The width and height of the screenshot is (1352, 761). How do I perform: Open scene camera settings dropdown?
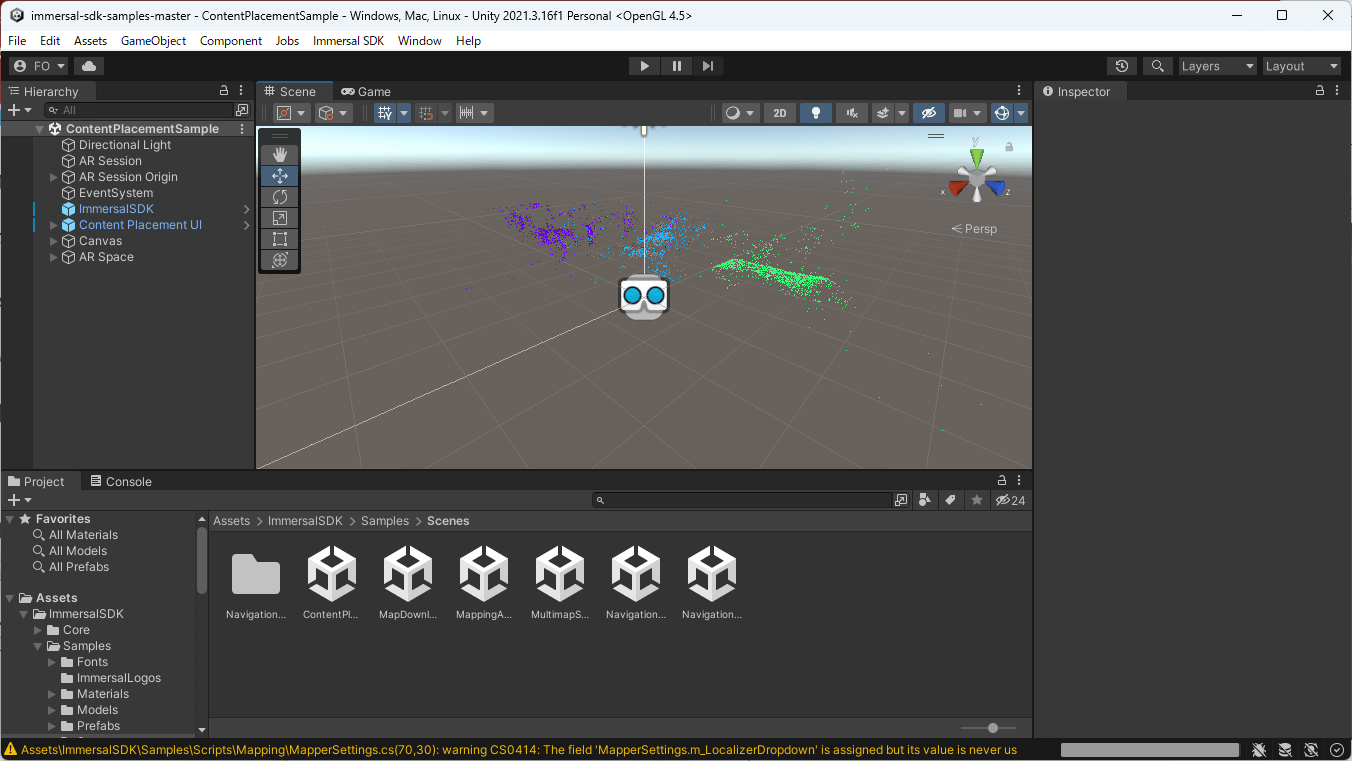pyautogui.click(x=967, y=113)
